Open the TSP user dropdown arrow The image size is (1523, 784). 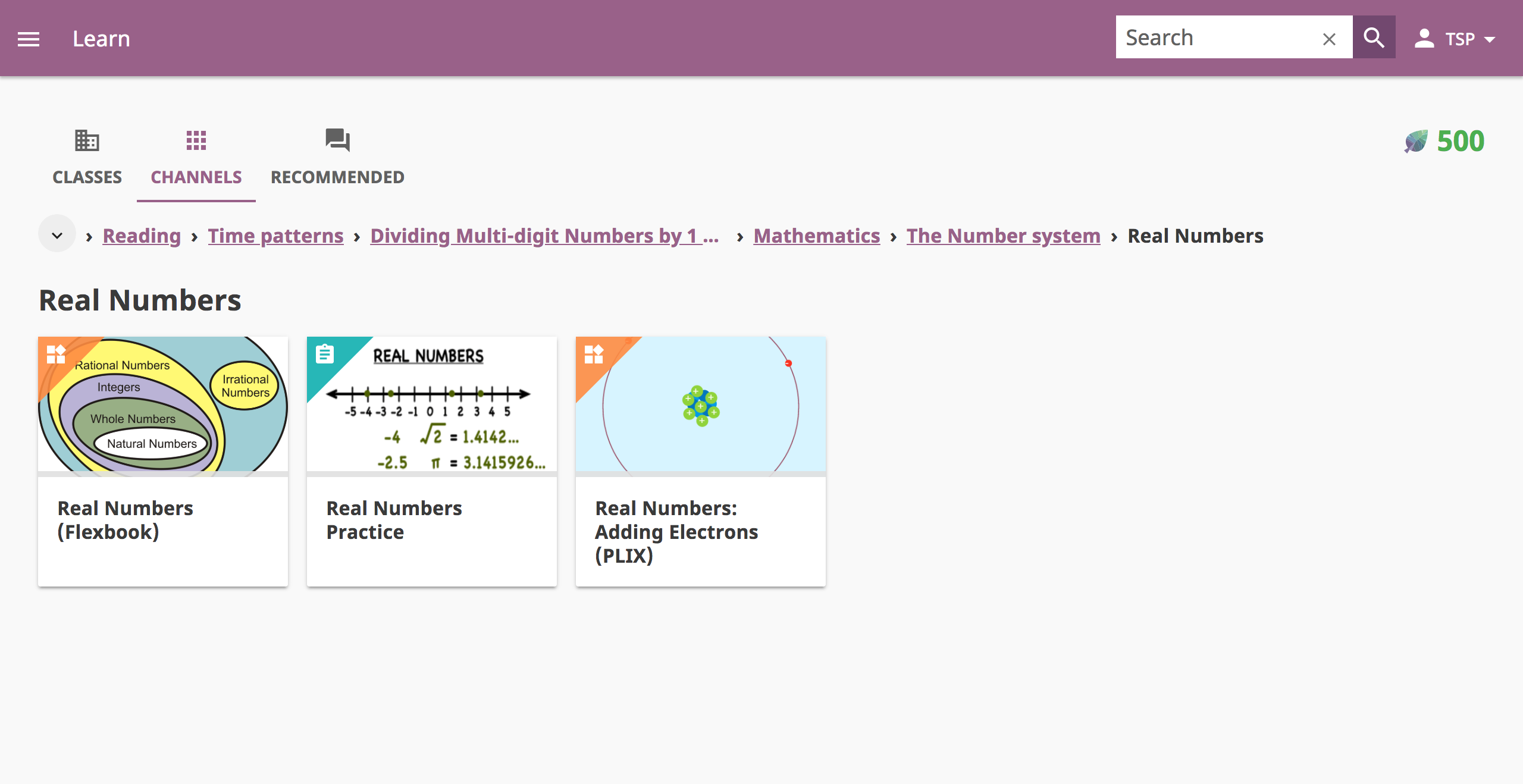[1490, 39]
